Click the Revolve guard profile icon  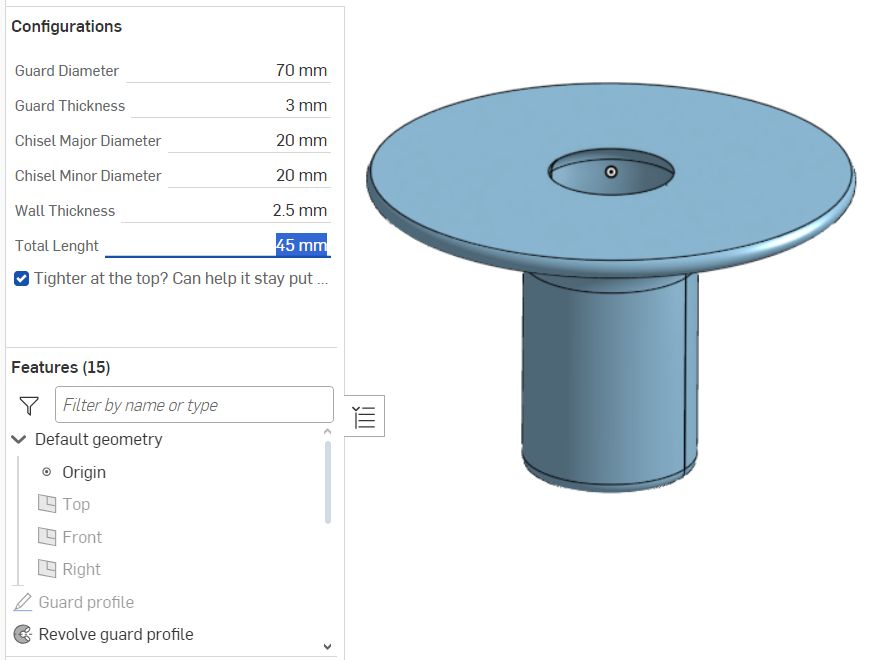[23, 634]
